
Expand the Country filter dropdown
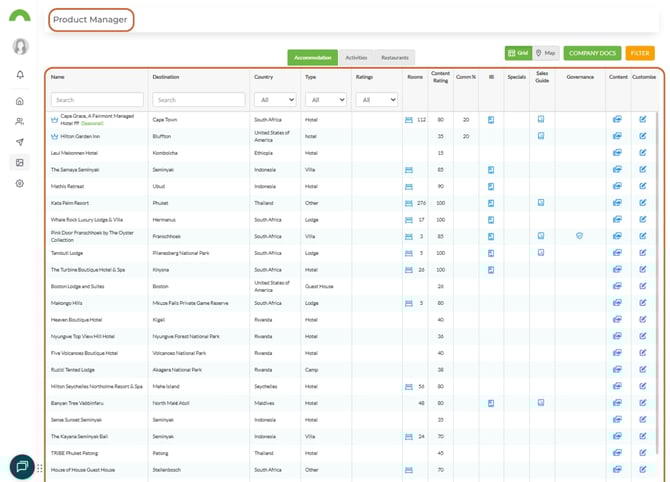click(x=275, y=100)
